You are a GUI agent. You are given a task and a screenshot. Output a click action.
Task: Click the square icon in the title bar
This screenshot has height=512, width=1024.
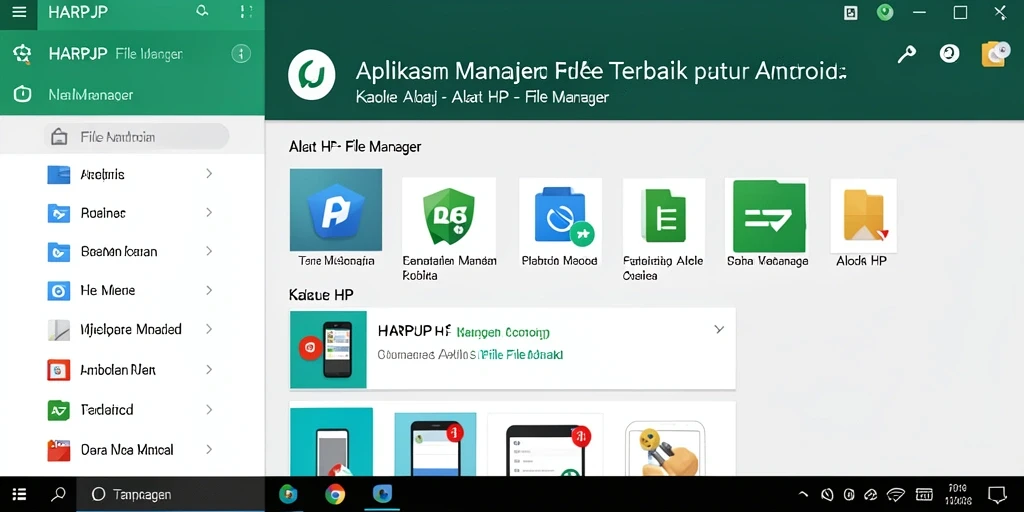[850, 12]
